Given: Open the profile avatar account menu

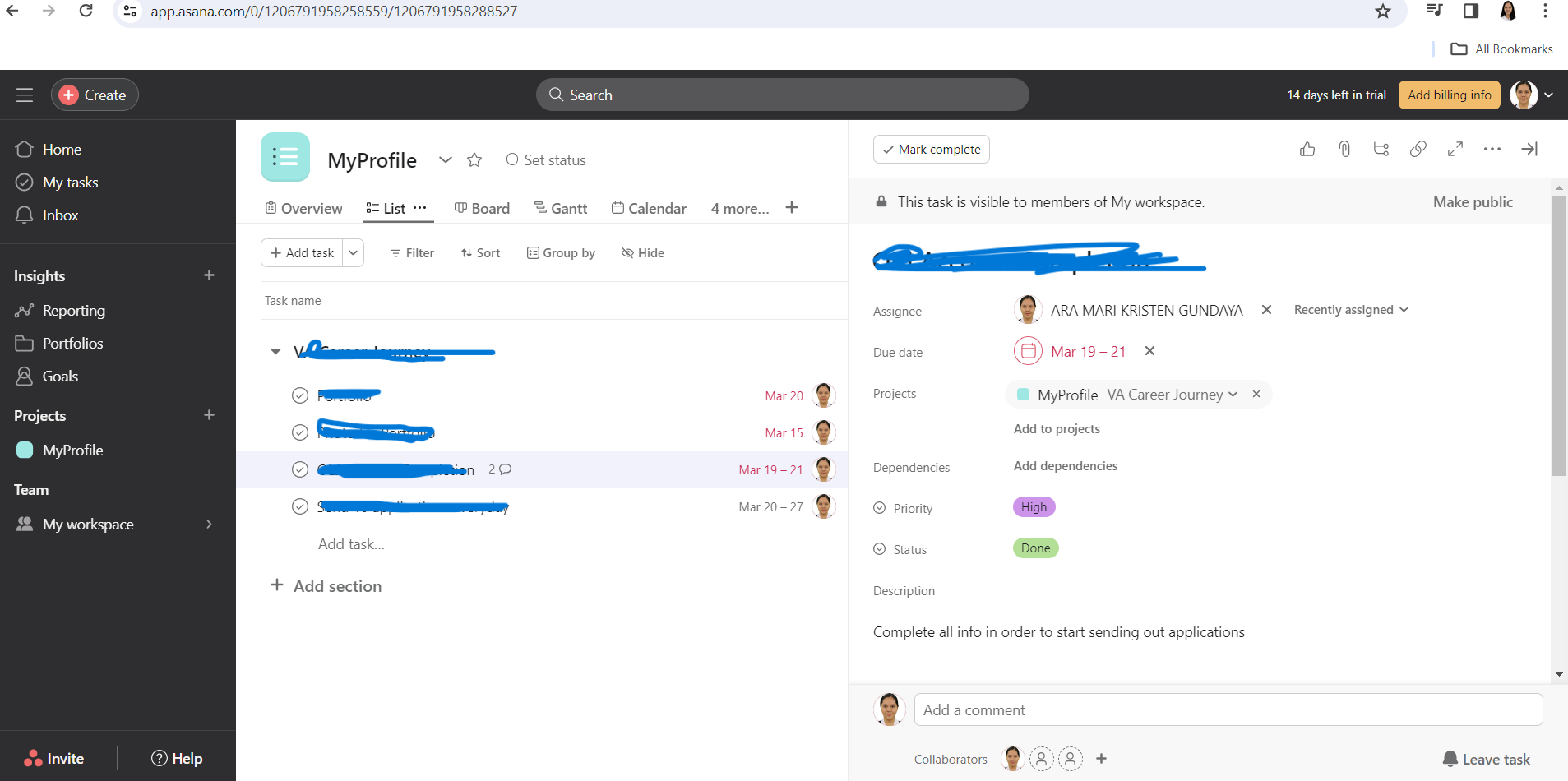Looking at the screenshot, I should click(1532, 95).
